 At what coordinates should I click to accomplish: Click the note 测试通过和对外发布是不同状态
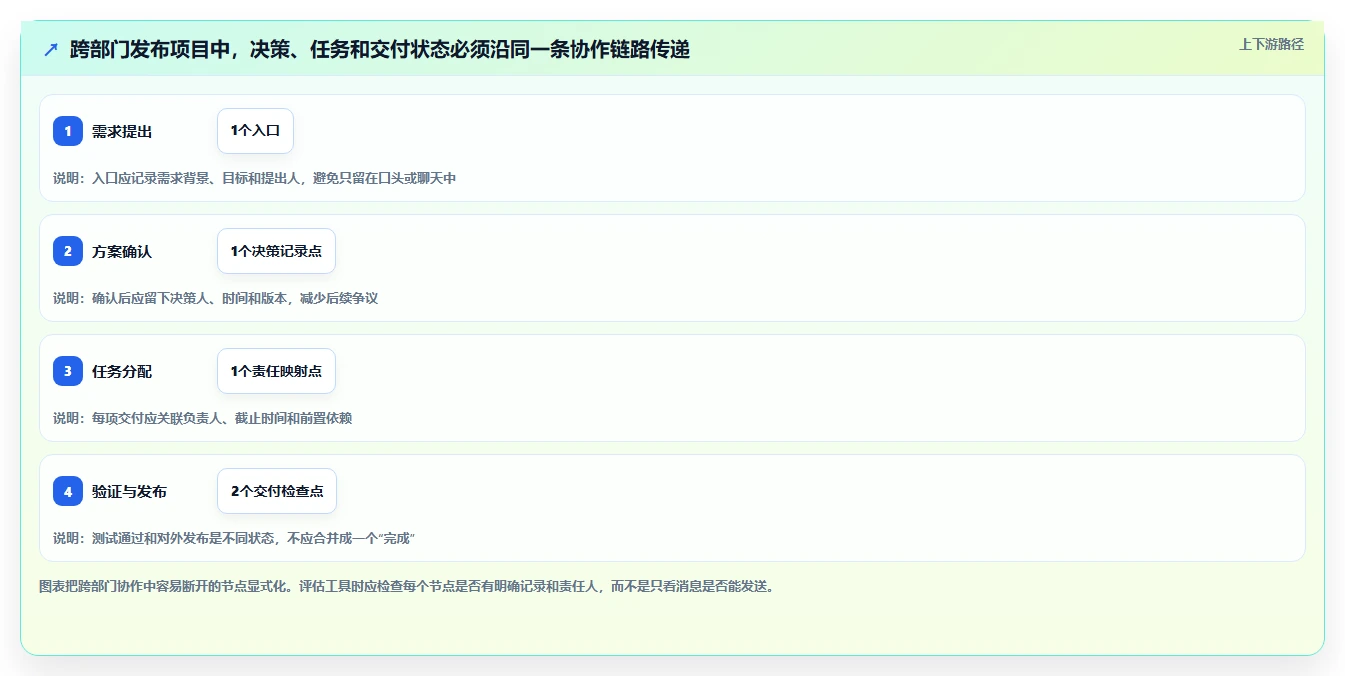click(234, 538)
